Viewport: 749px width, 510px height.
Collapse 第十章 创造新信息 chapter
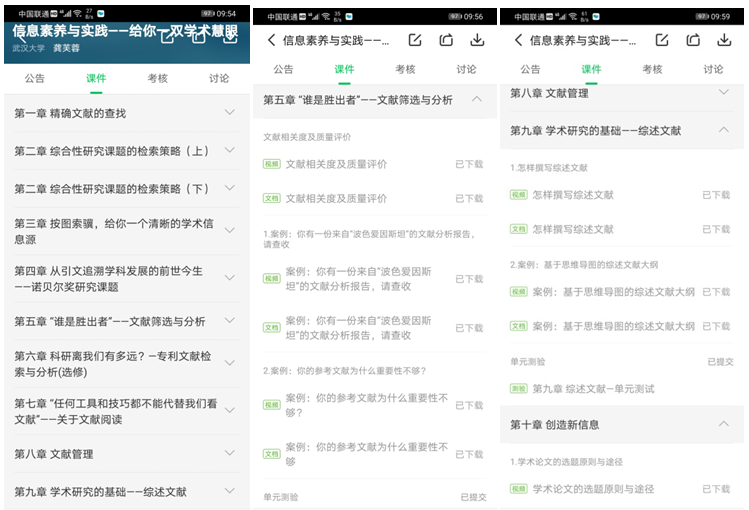724,424
